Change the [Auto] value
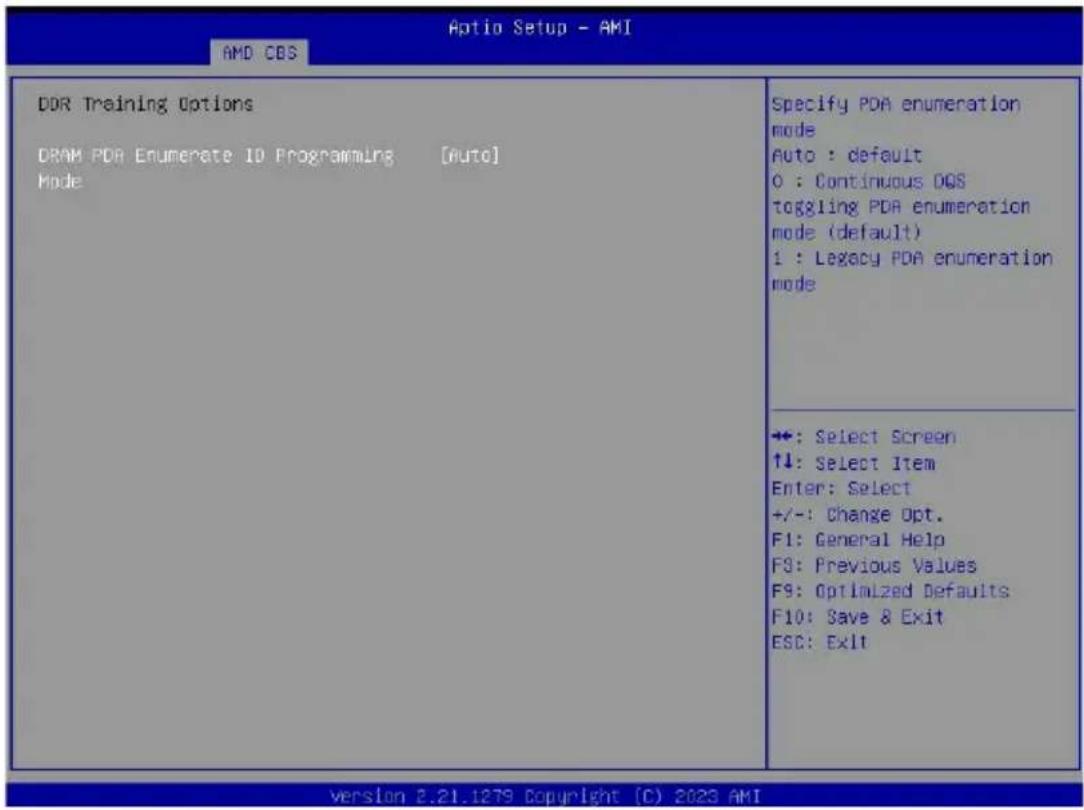1084x810 pixels. tap(469, 156)
